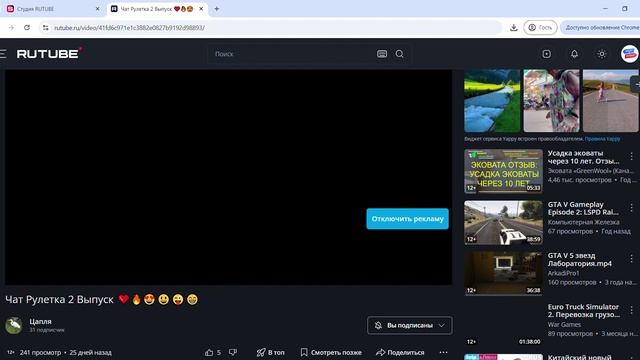The image size is (640, 360).
Task: Click the video player area
Action: [229, 177]
